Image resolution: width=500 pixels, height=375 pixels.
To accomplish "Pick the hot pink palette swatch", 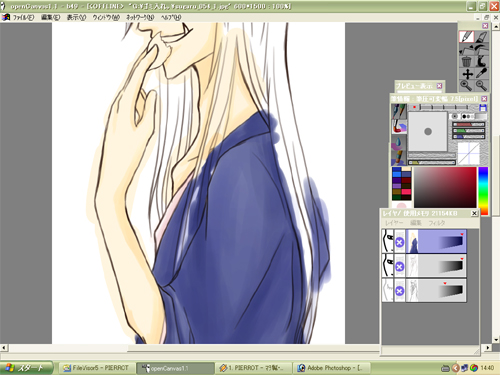I will [406, 192].
